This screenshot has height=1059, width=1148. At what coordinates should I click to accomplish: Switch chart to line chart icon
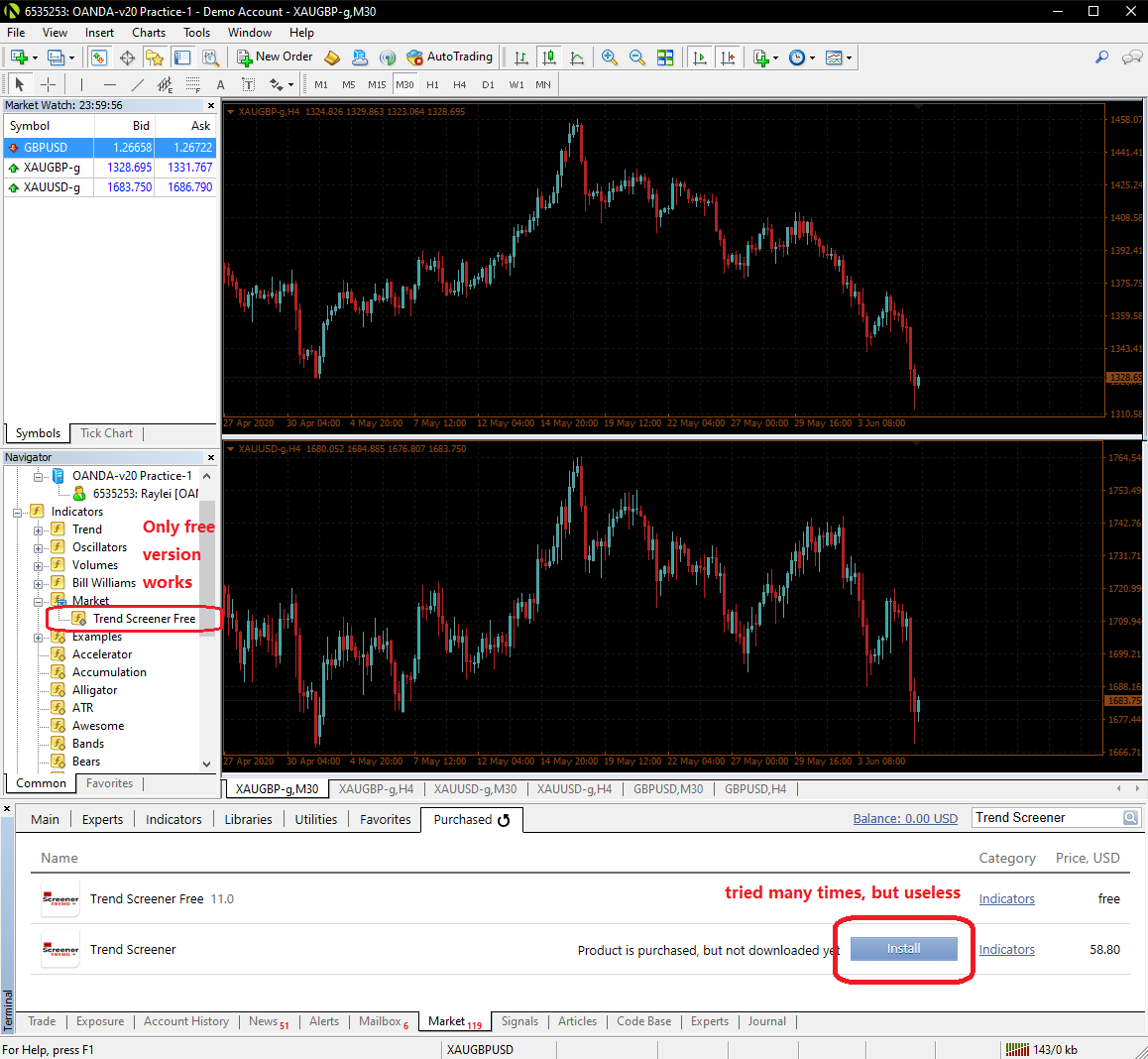[577, 58]
